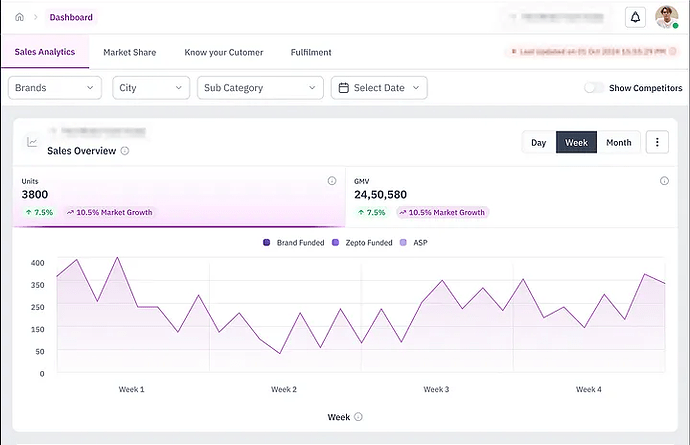Click the ASP legend color swatch
This screenshot has width=690, height=445.
click(x=403, y=243)
